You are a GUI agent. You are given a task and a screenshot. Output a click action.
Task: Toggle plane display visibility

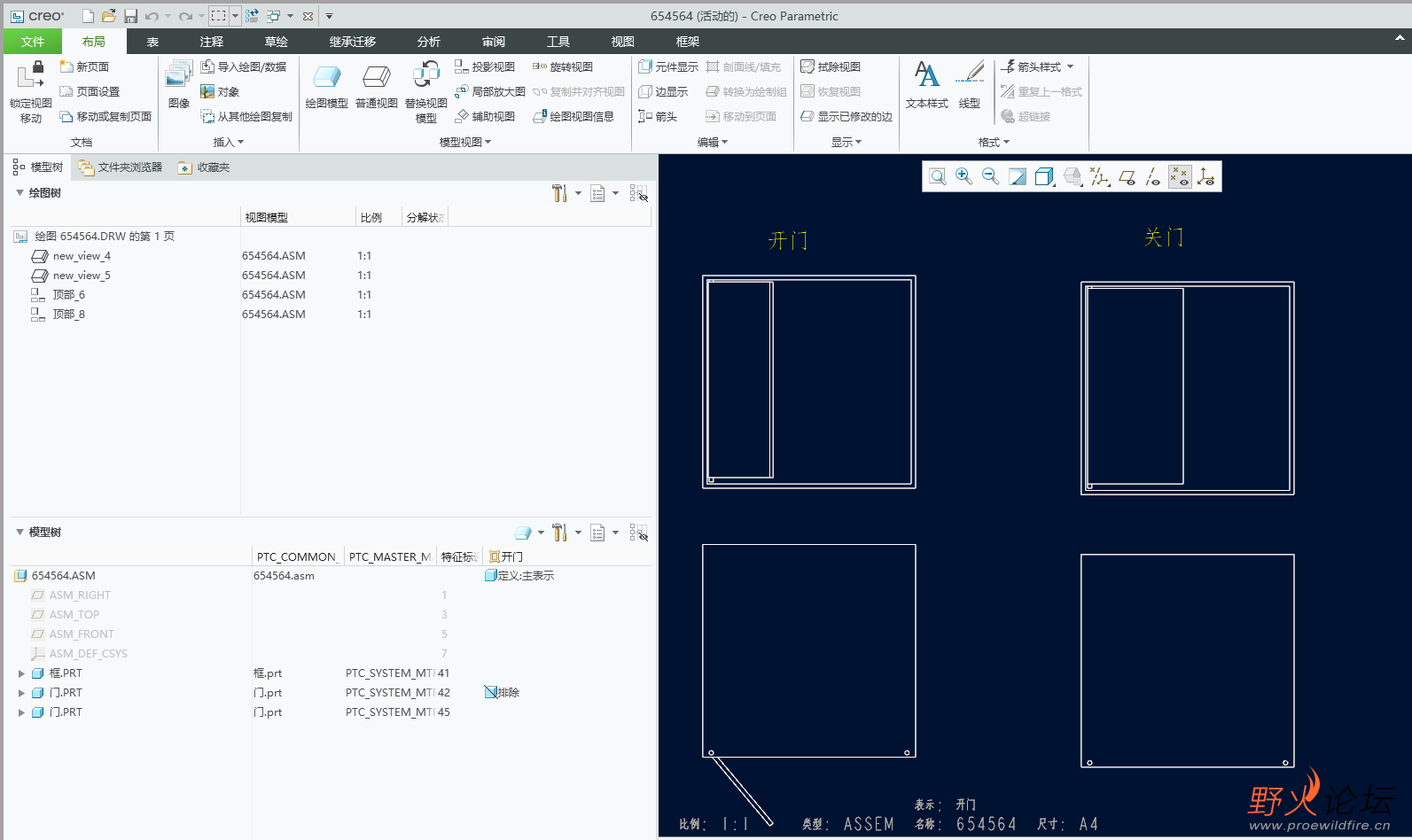coord(1127,176)
